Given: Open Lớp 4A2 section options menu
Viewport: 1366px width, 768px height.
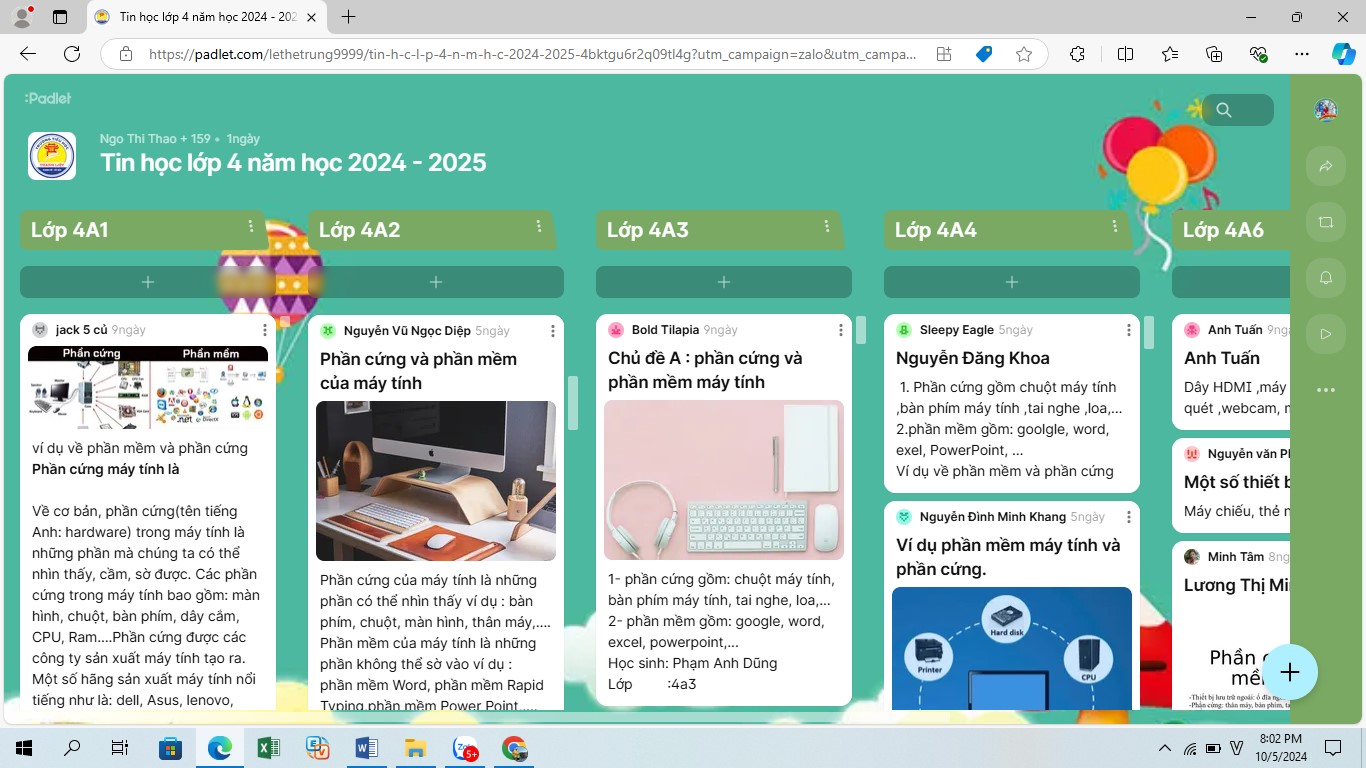Looking at the screenshot, I should [539, 227].
